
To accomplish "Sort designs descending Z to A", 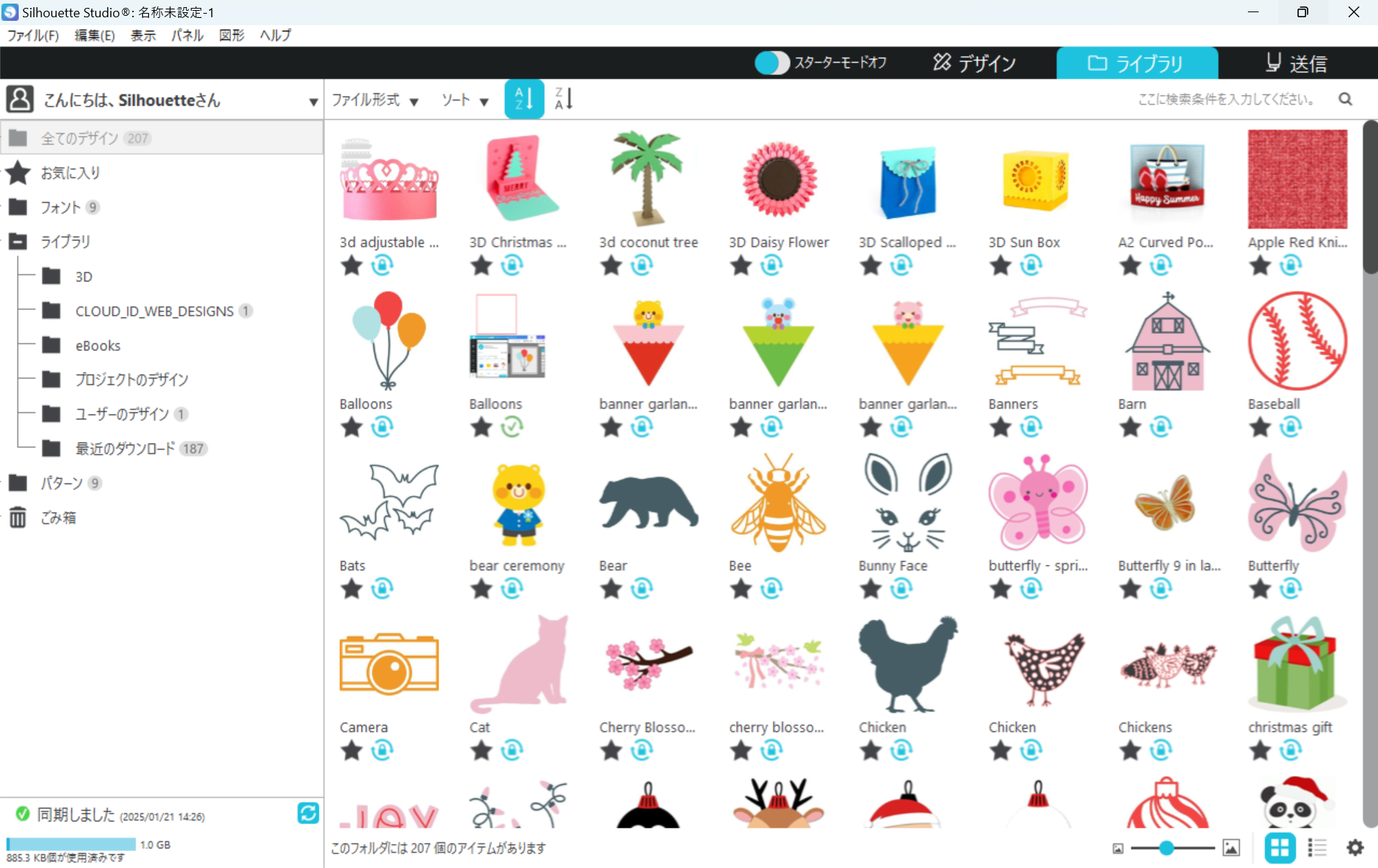I will coord(564,99).
